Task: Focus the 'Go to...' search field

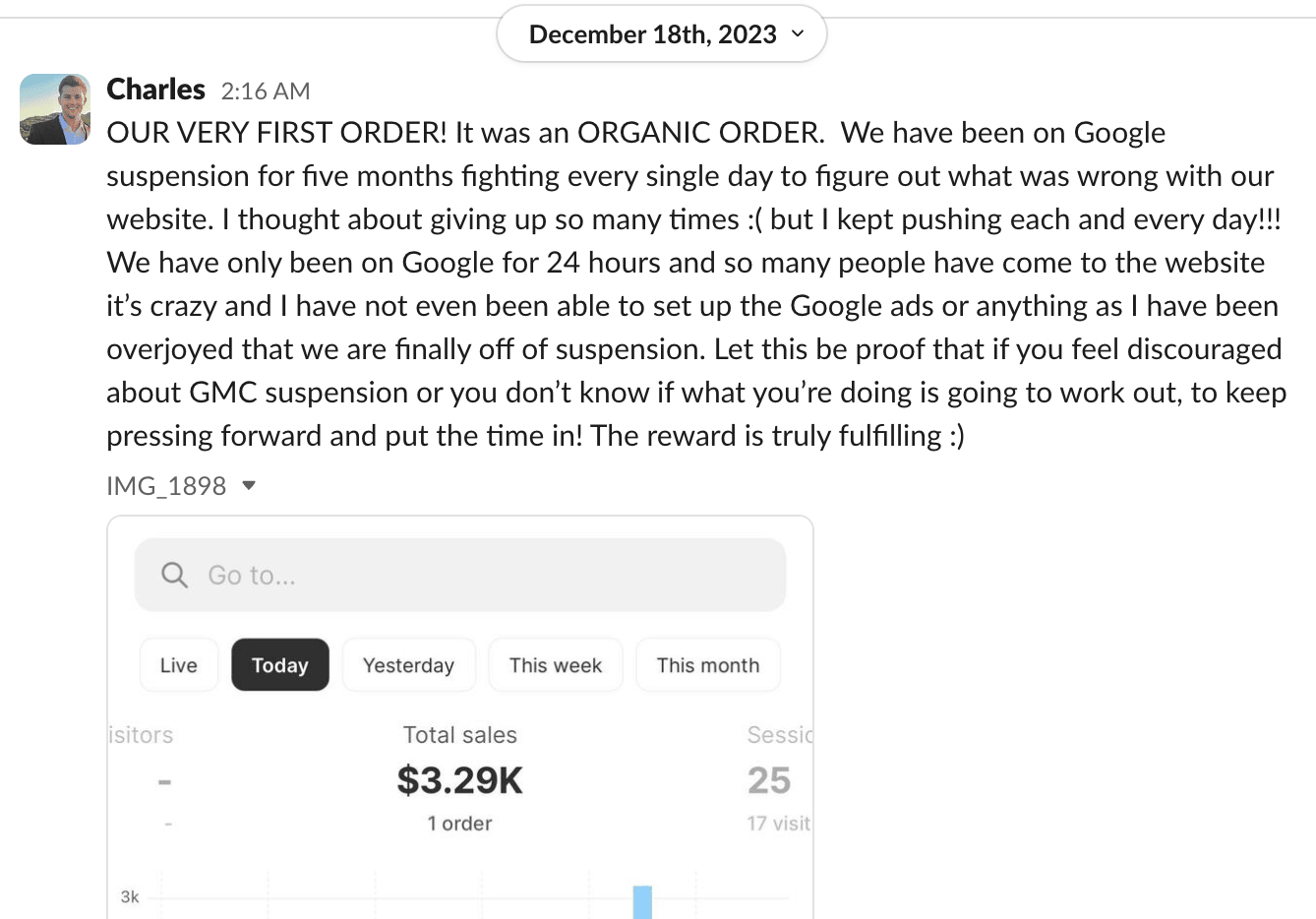Action: coord(472,575)
